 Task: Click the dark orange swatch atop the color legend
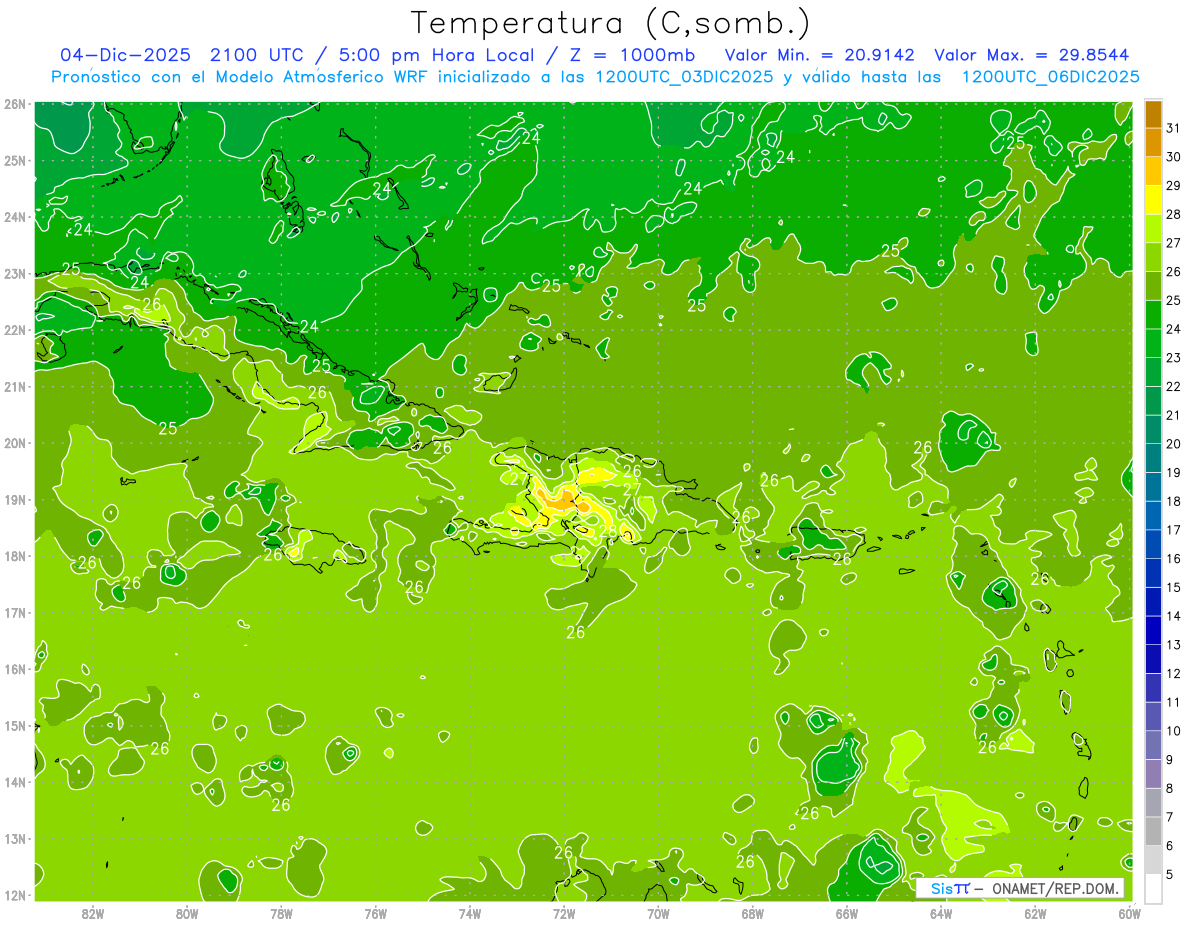click(x=1153, y=114)
